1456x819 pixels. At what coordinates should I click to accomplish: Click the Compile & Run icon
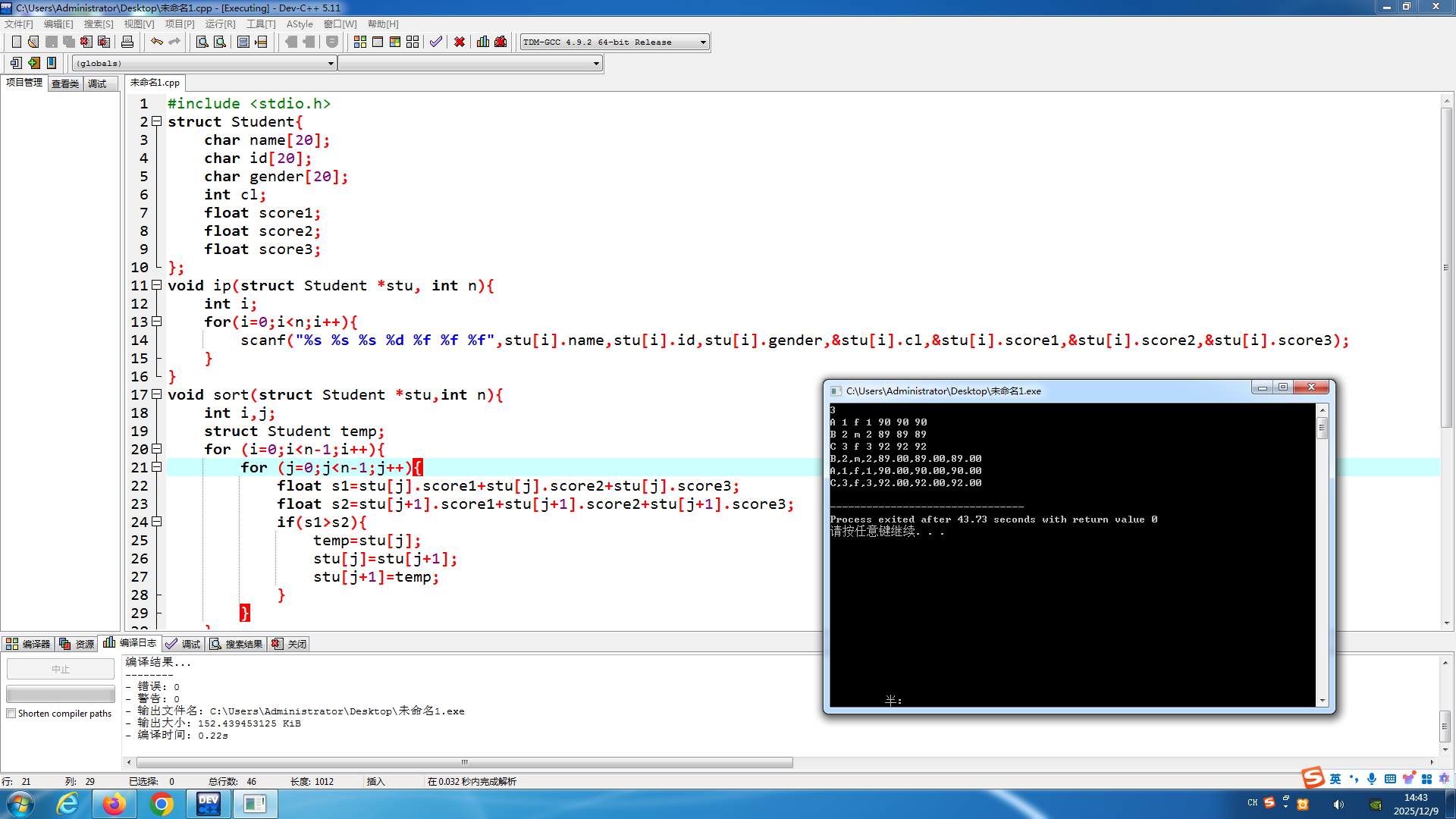pos(395,42)
